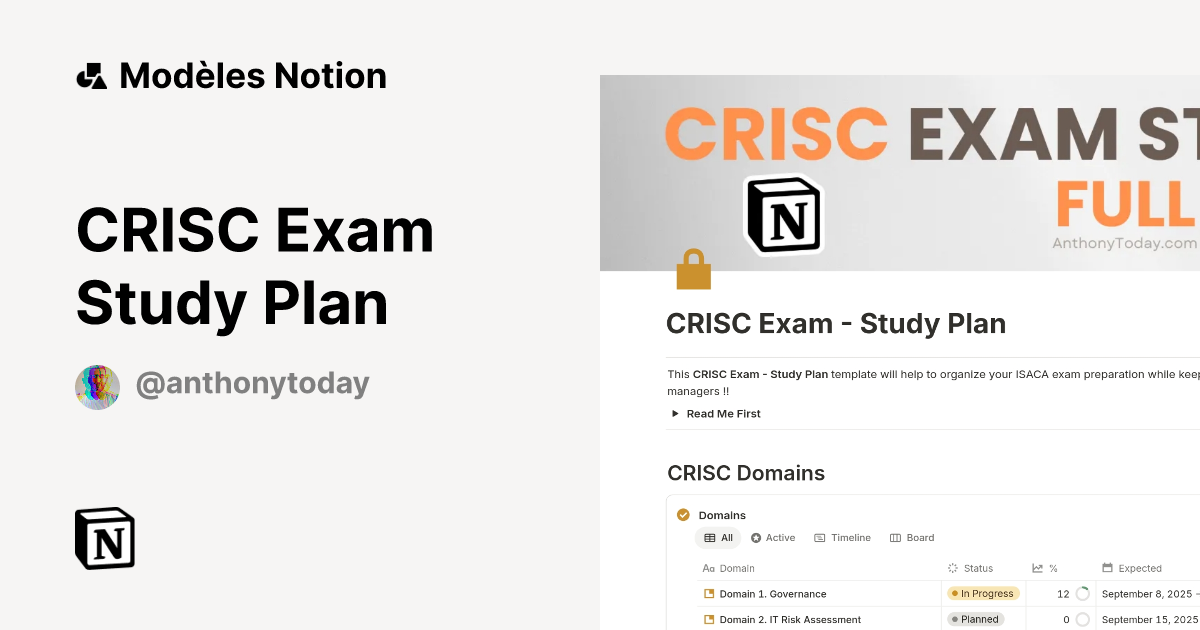Switch to the Active view tab
Image resolution: width=1200 pixels, height=630 pixels.
coord(773,538)
